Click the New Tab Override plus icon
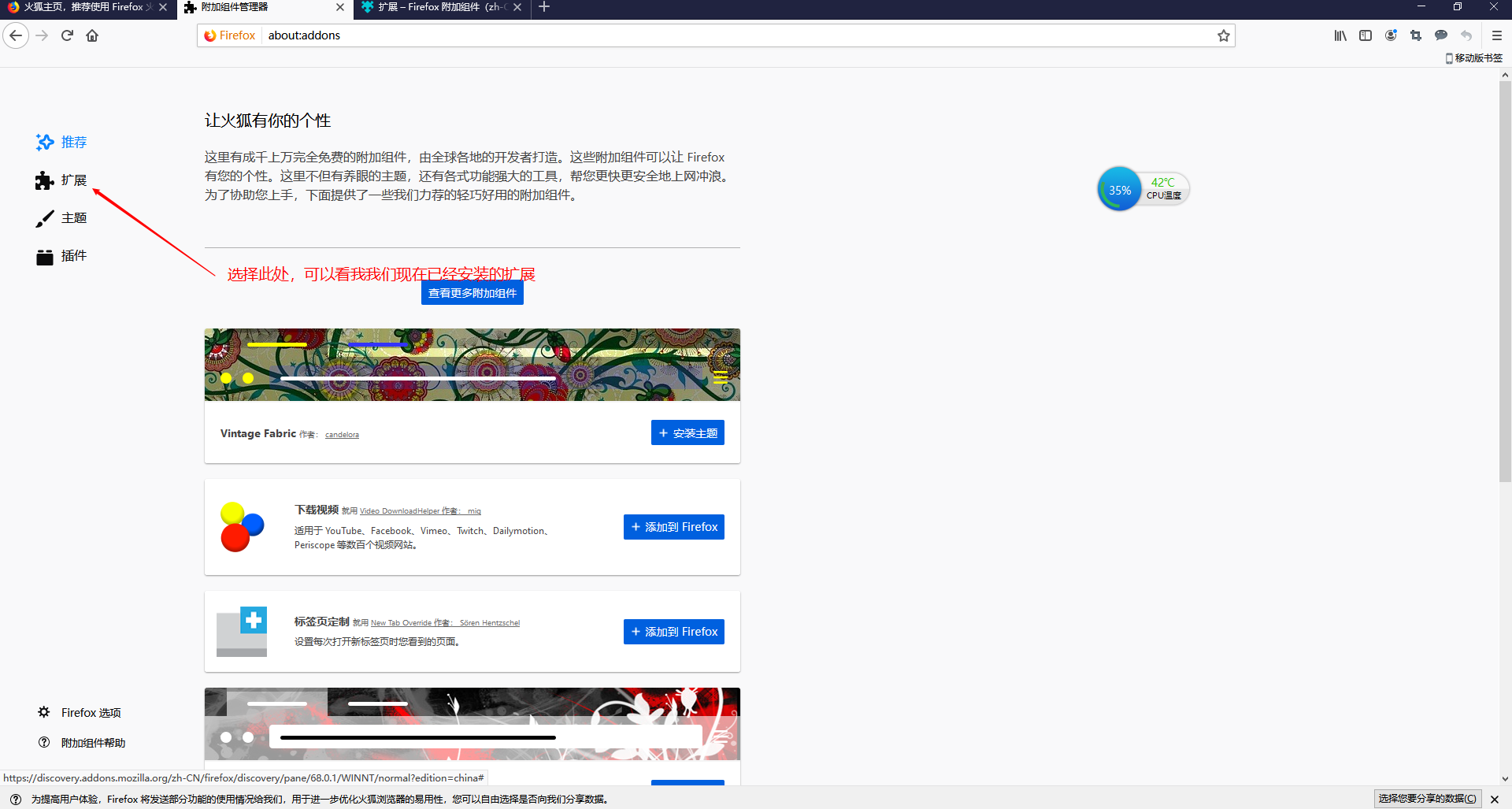The height and width of the screenshot is (809, 1512). coord(242,632)
